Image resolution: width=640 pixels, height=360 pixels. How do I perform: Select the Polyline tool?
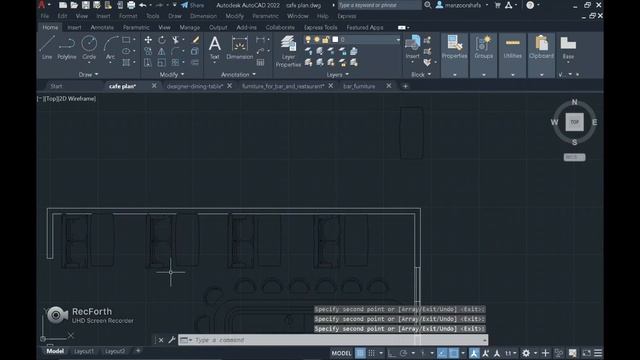coord(67,48)
